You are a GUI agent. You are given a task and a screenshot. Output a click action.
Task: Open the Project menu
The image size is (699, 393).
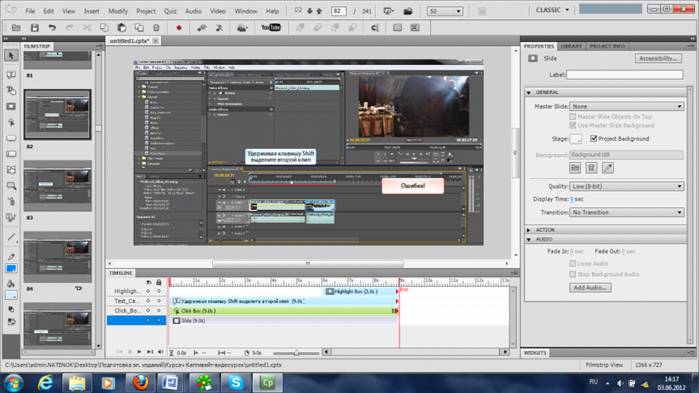(x=146, y=11)
